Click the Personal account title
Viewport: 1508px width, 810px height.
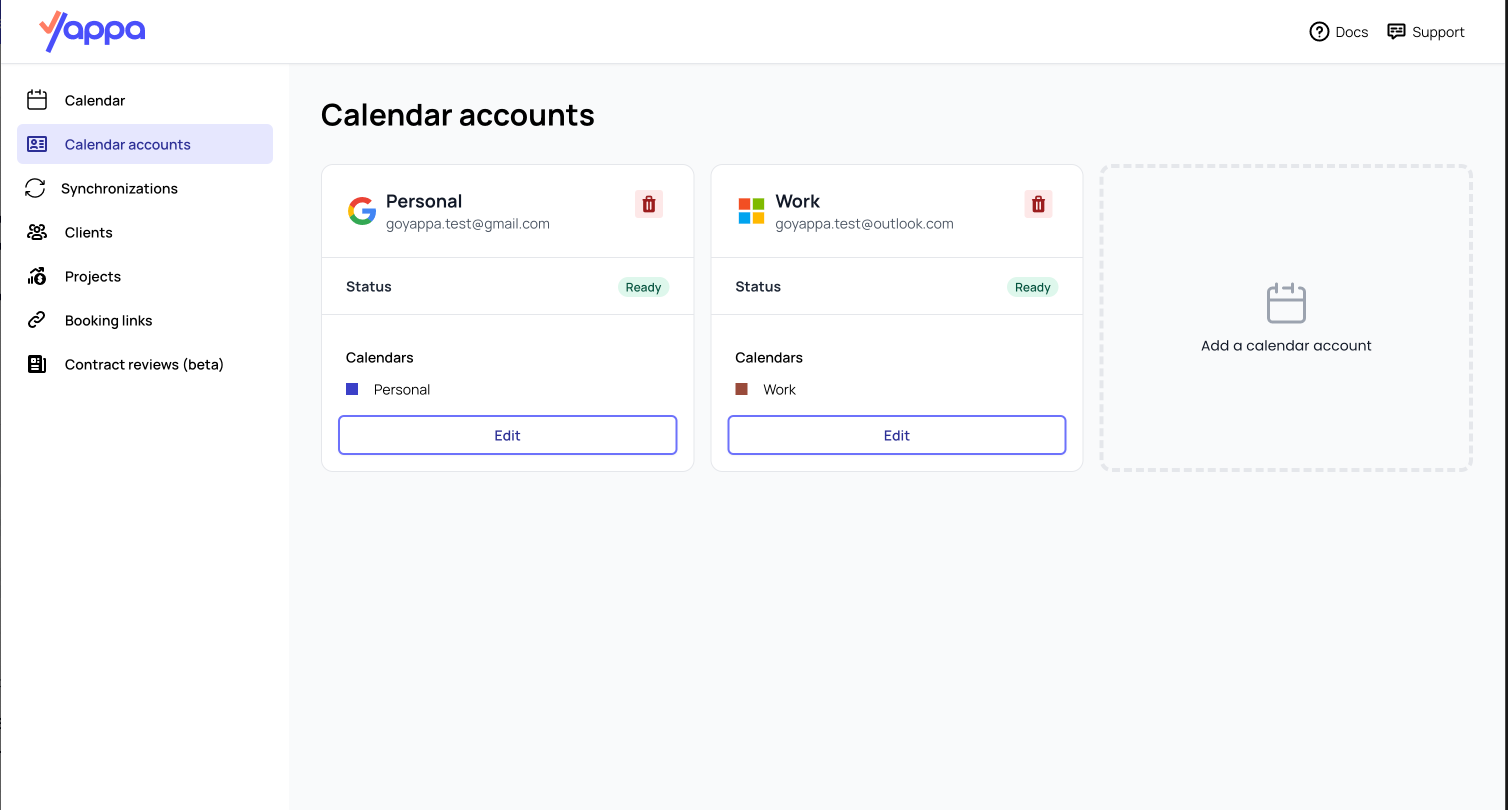[424, 201]
